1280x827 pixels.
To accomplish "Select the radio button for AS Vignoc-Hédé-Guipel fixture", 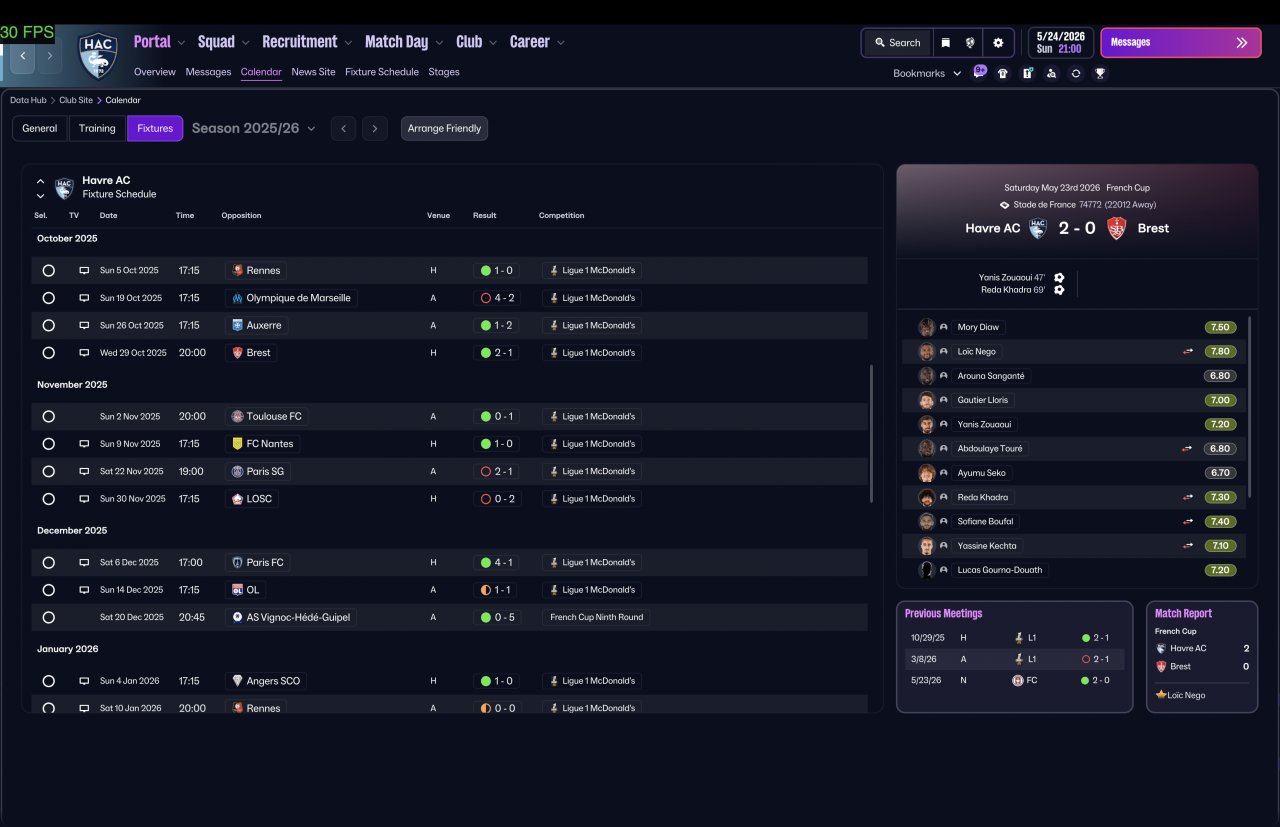I will pos(48,617).
